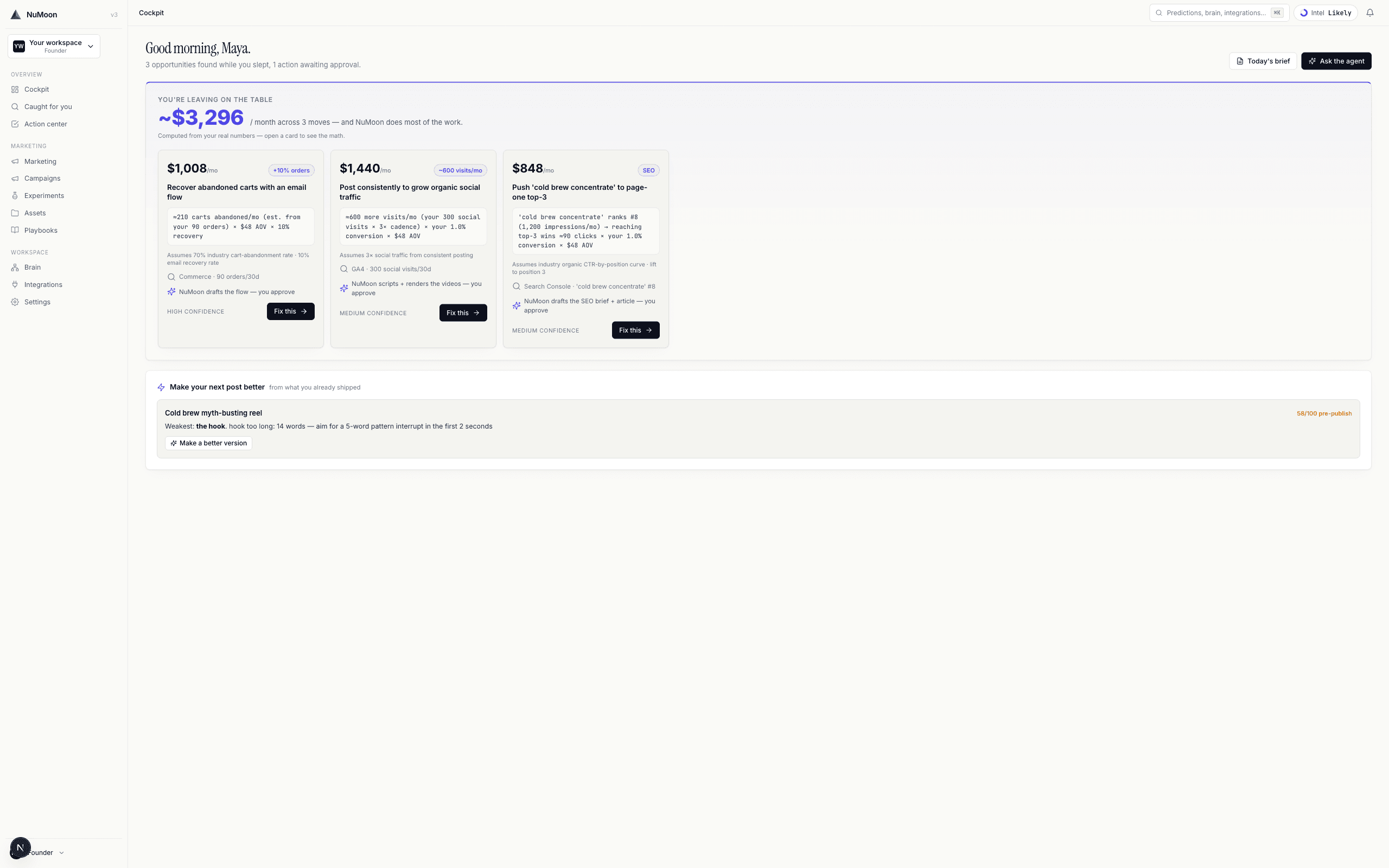
Task: Click the ≈210 carts abandoned formula box
Action: [240, 227]
